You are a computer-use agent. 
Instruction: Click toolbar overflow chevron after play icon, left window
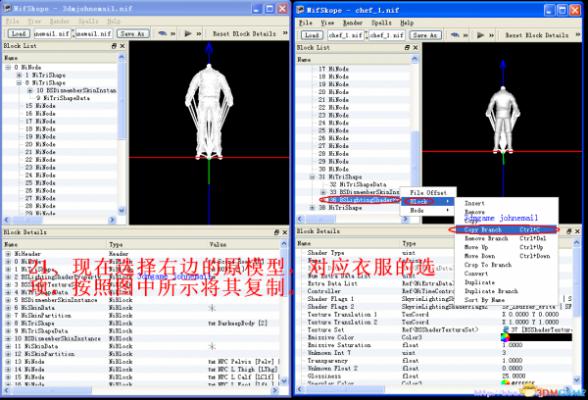(x=199, y=33)
